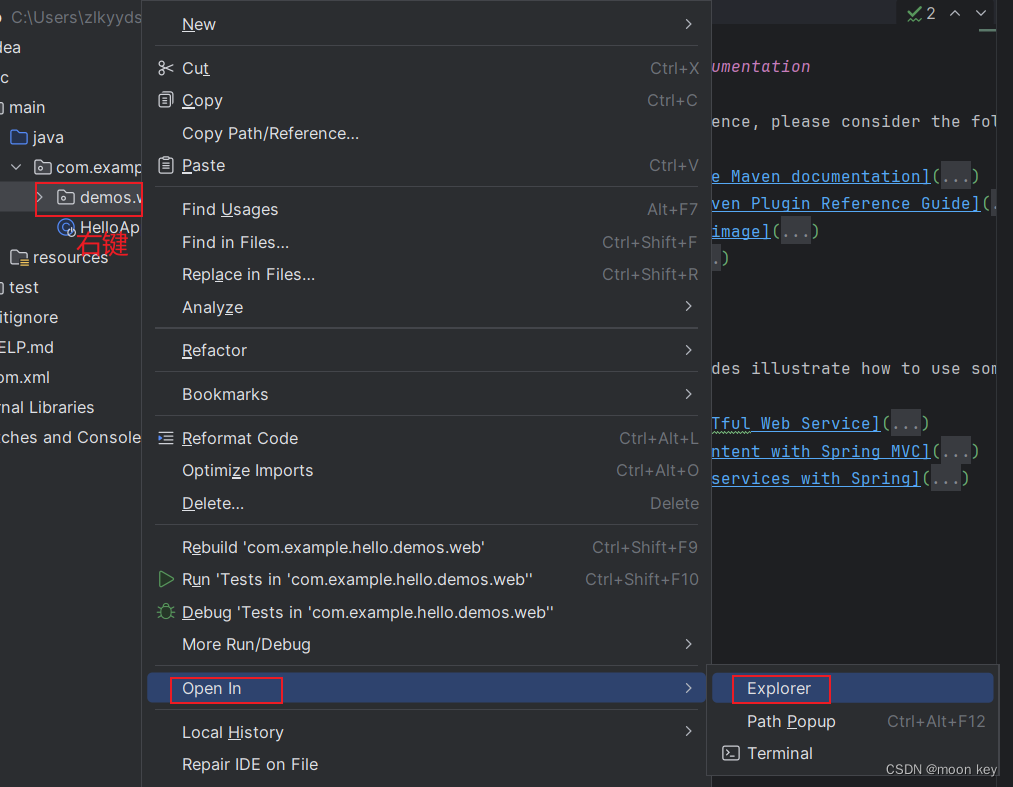Click the green Run triangle icon
Viewport: 1013px width, 787px height.
coord(166,579)
